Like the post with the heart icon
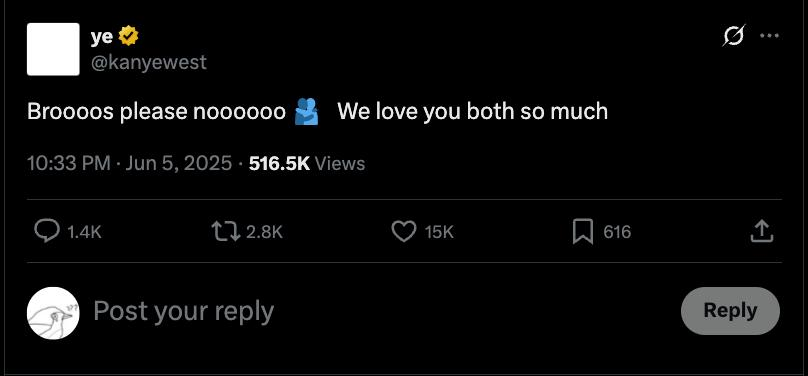The image size is (808, 376). [403, 232]
